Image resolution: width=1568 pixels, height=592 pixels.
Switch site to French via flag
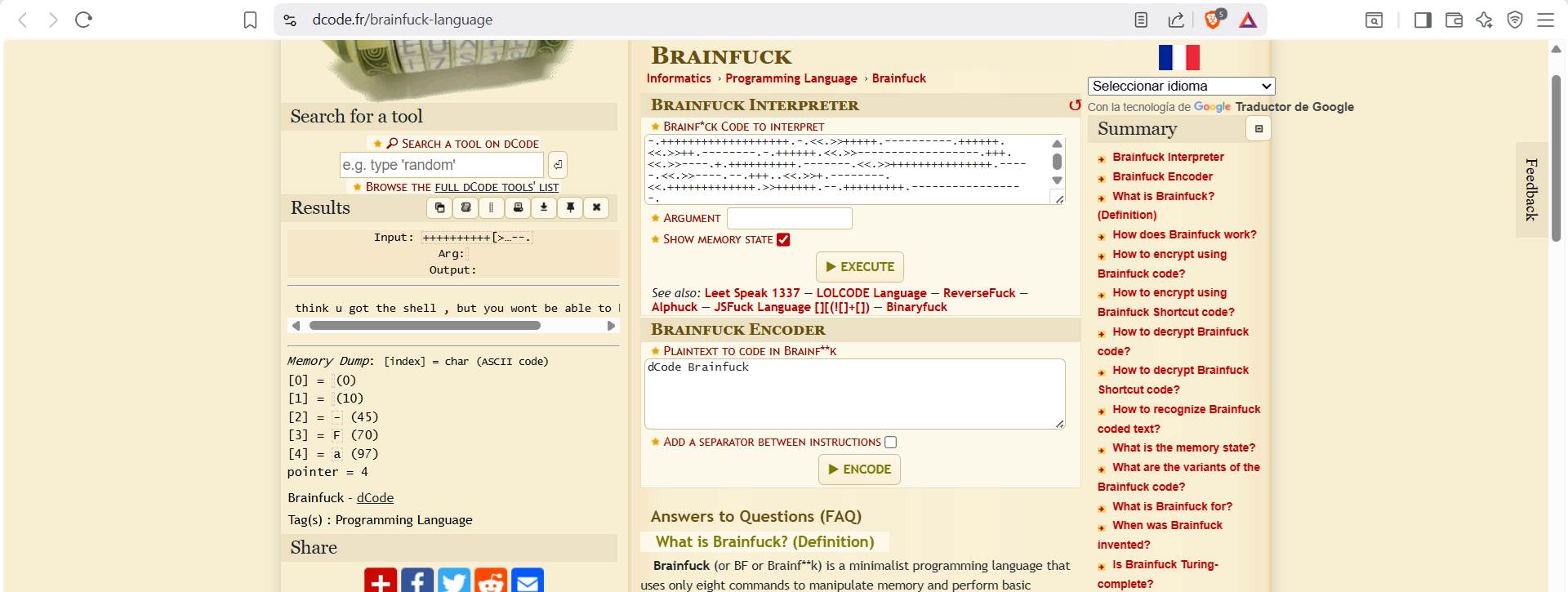point(1179,58)
